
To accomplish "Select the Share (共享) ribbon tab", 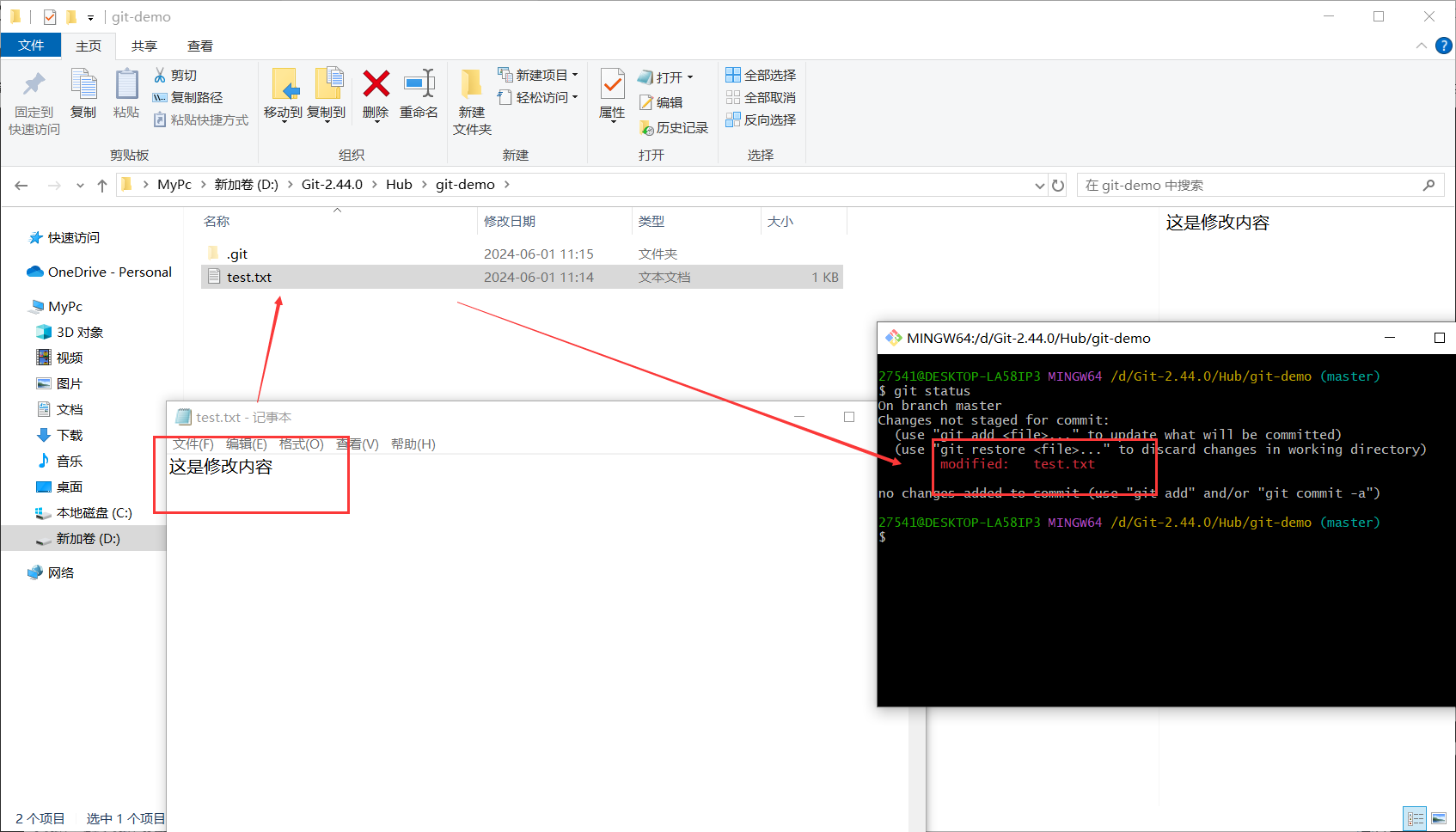I will pos(144,46).
